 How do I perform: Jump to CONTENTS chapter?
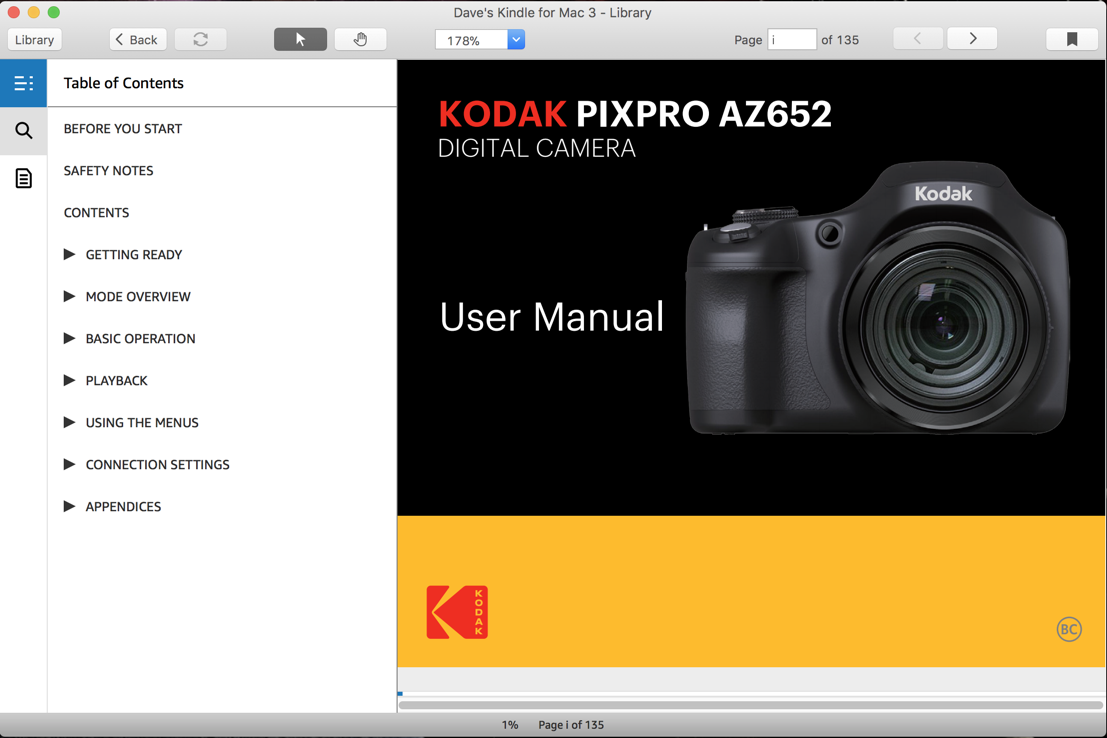point(97,213)
